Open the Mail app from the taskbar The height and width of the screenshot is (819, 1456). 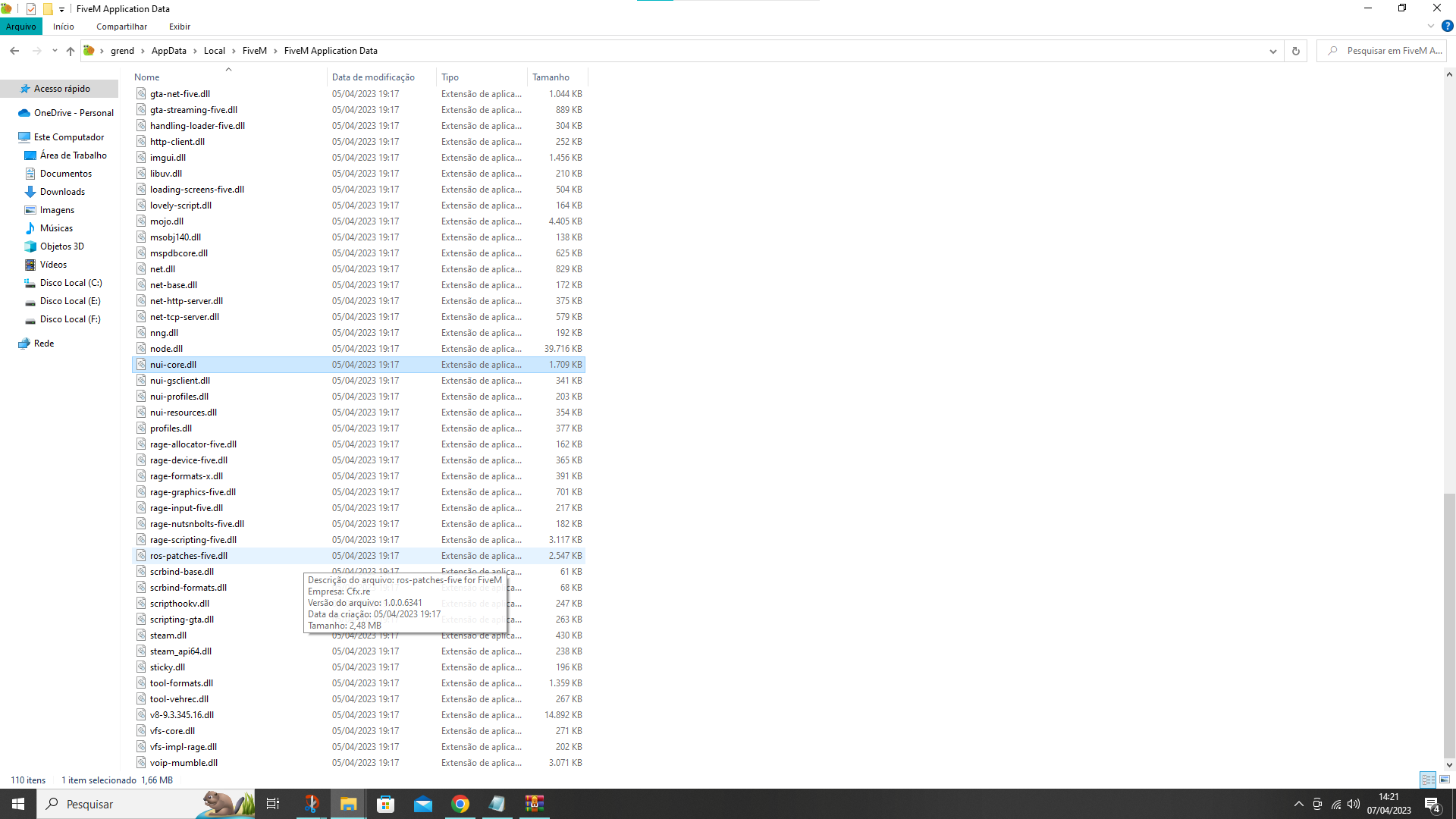(422, 804)
